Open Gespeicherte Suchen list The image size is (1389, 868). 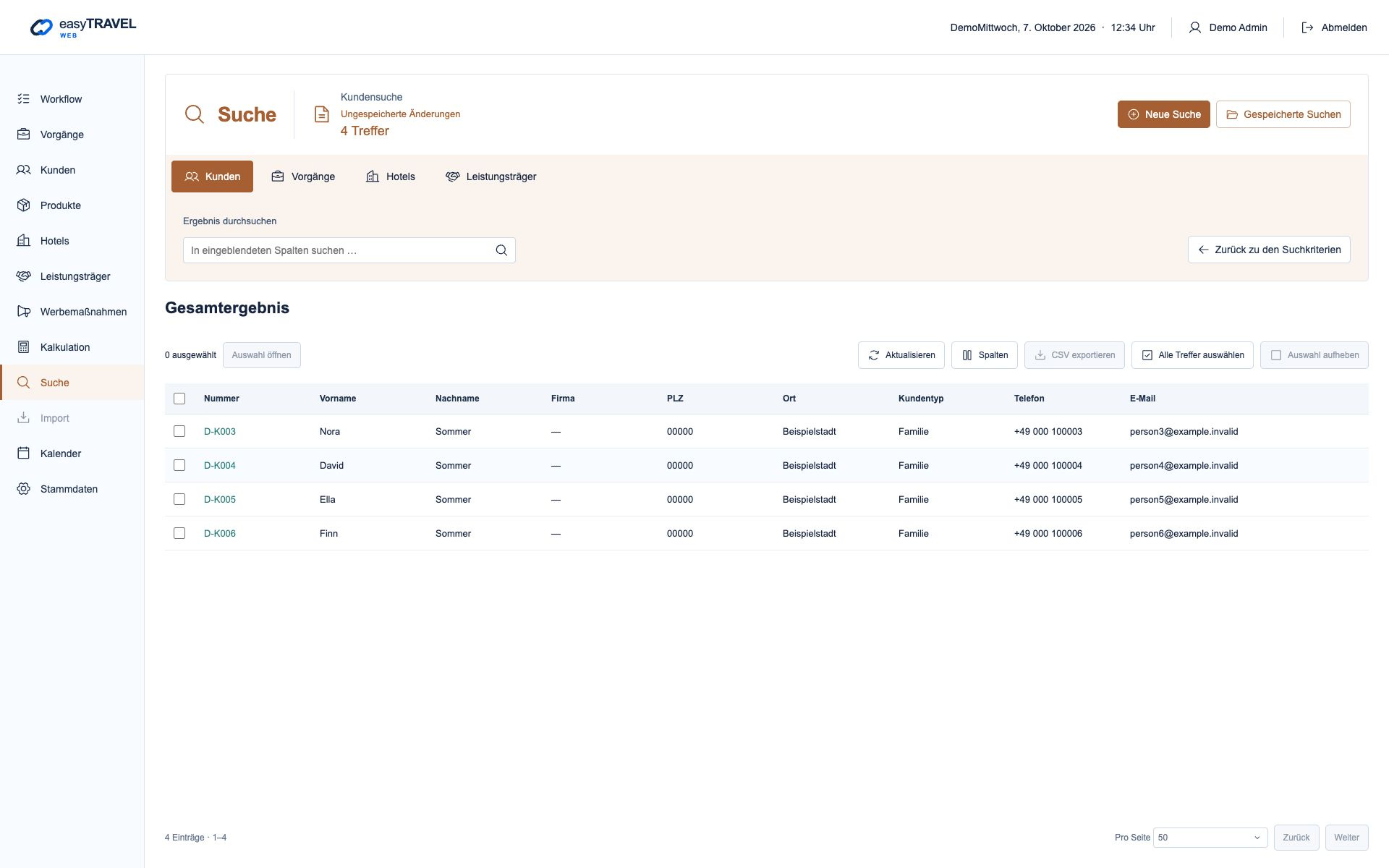1283,114
